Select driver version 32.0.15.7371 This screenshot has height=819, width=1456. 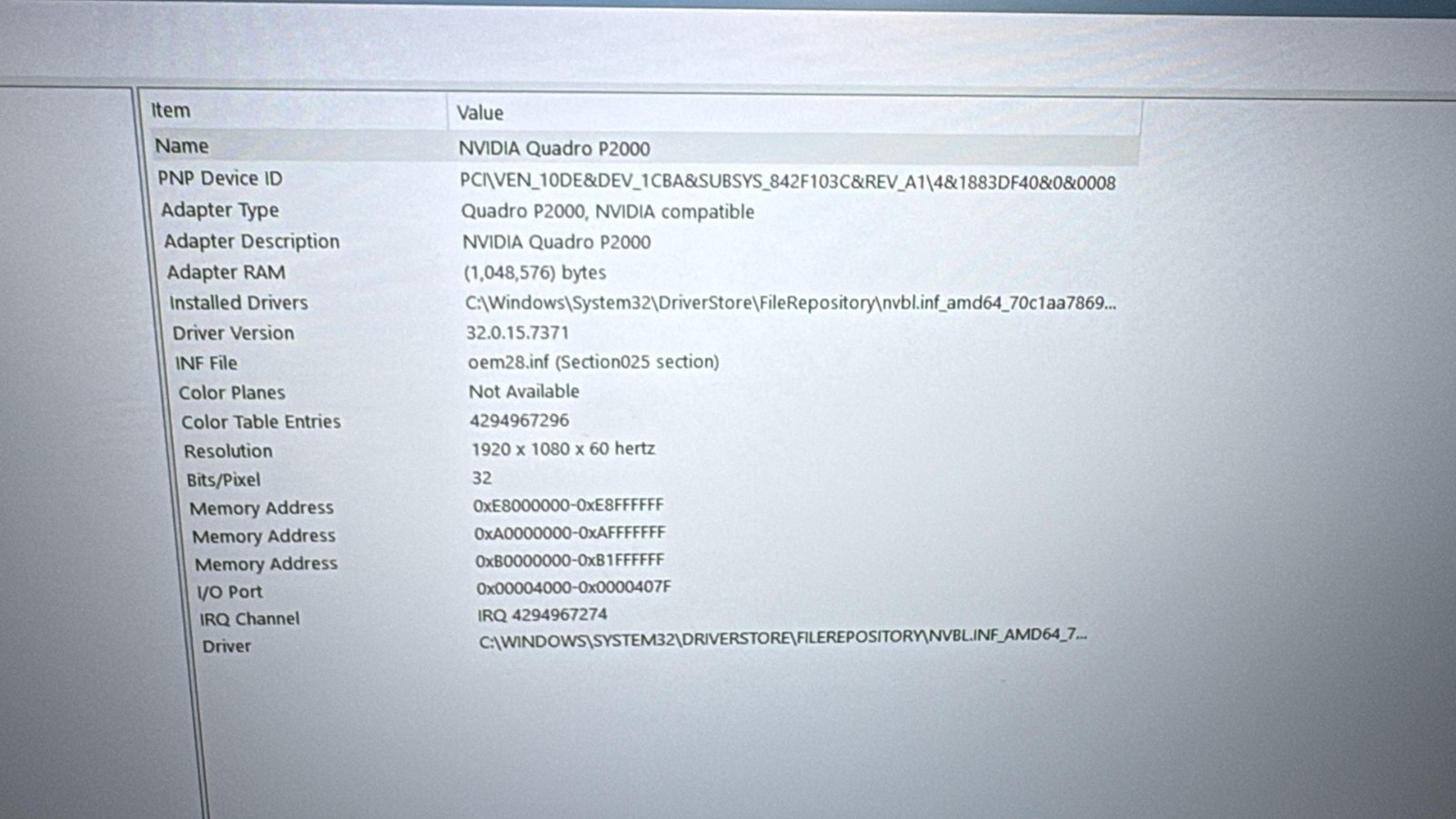point(518,333)
